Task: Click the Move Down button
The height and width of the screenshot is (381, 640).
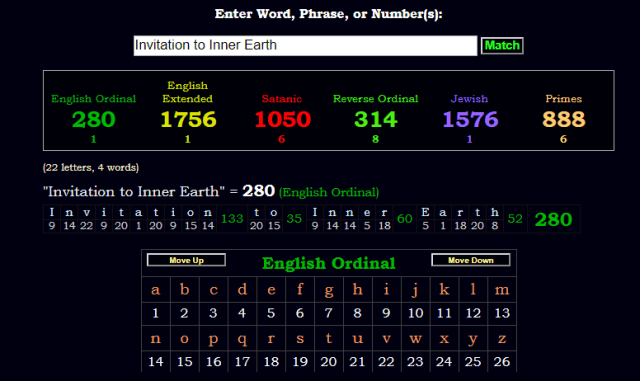Action: coord(471,260)
